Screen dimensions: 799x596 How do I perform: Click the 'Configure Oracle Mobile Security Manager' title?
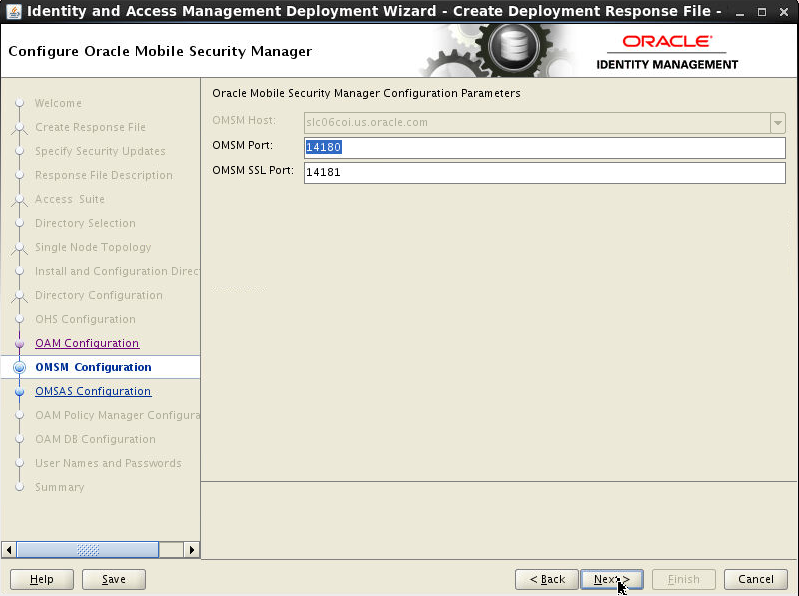point(160,51)
